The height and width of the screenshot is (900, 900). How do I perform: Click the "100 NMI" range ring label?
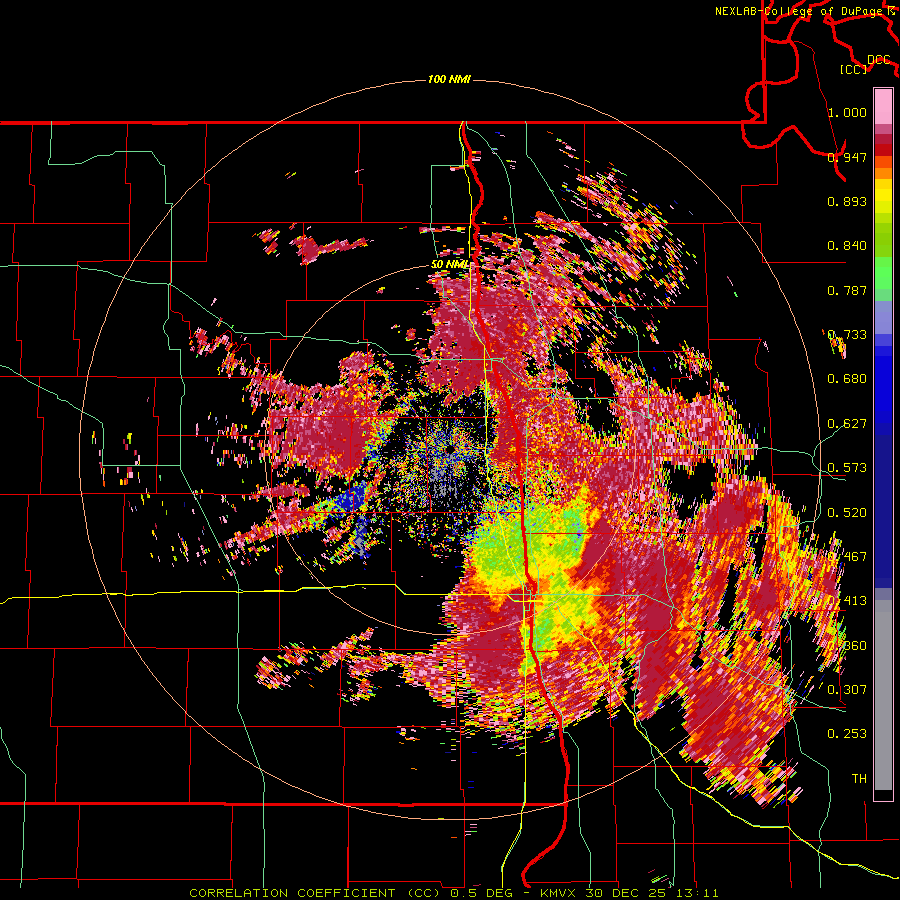[x=449, y=79]
